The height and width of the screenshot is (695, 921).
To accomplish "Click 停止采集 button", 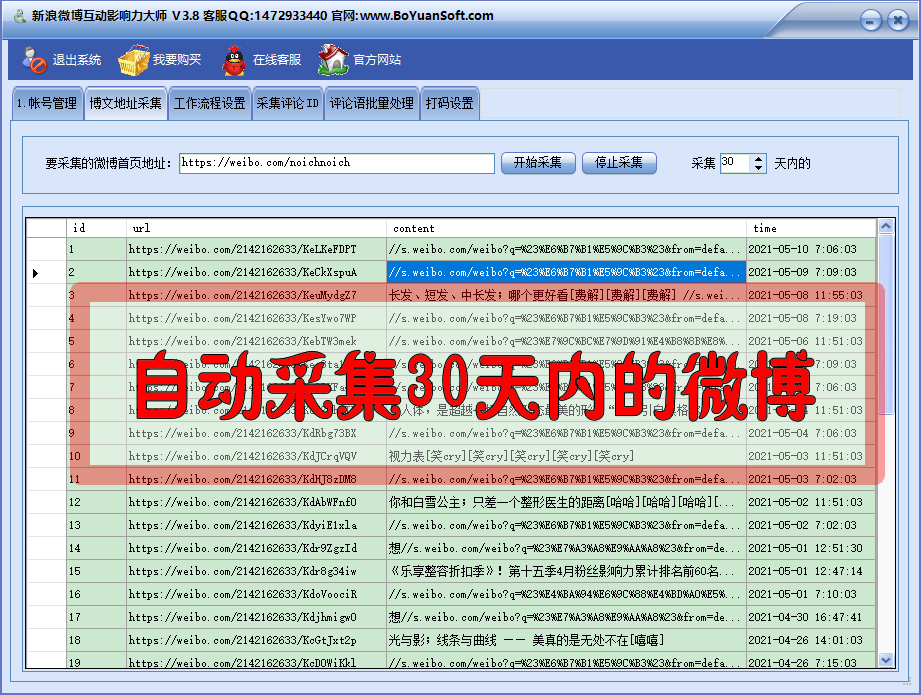I will (x=619, y=163).
